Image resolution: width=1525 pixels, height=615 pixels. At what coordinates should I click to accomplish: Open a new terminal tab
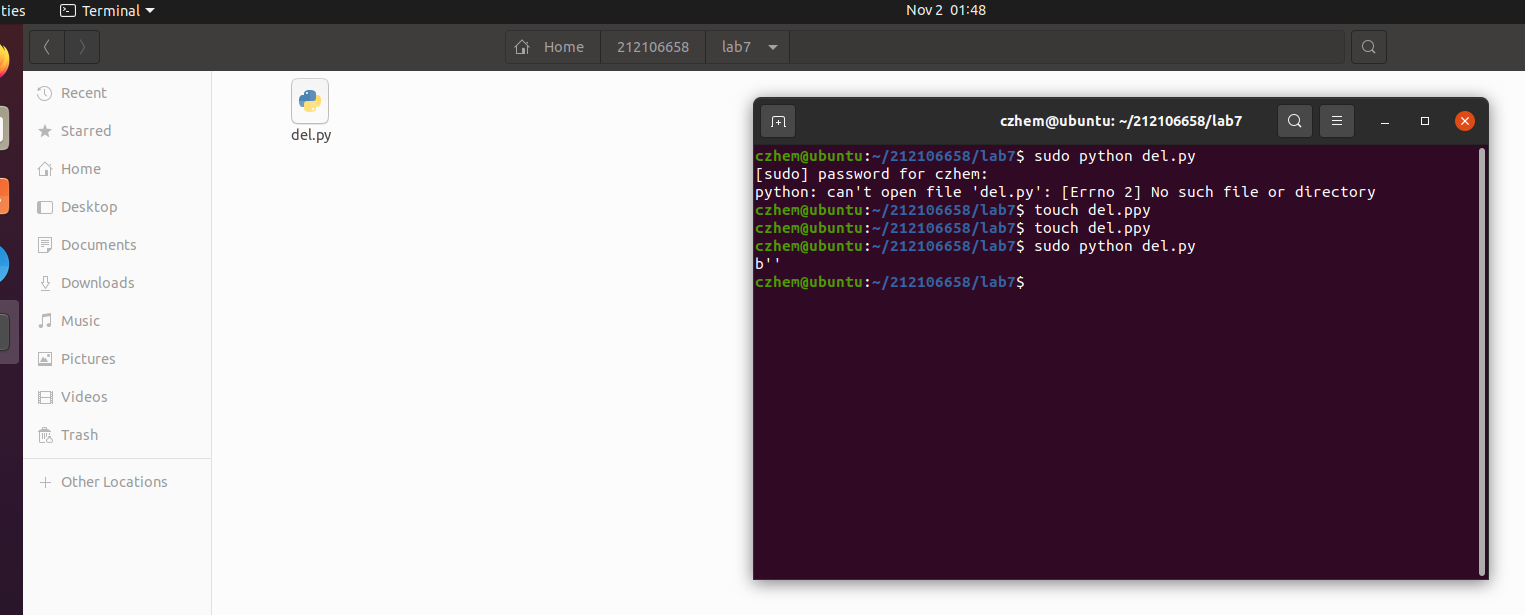778,121
